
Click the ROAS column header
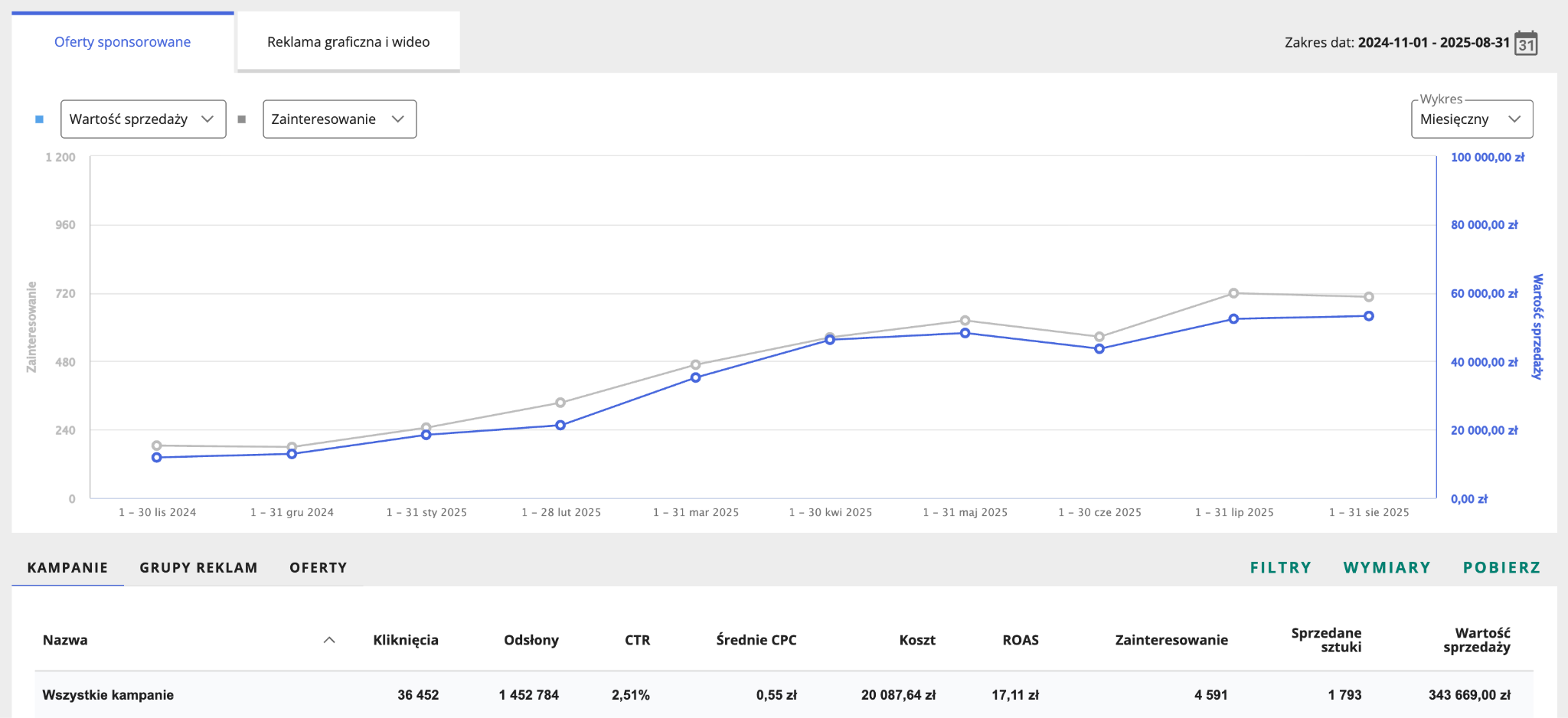coord(1021,640)
